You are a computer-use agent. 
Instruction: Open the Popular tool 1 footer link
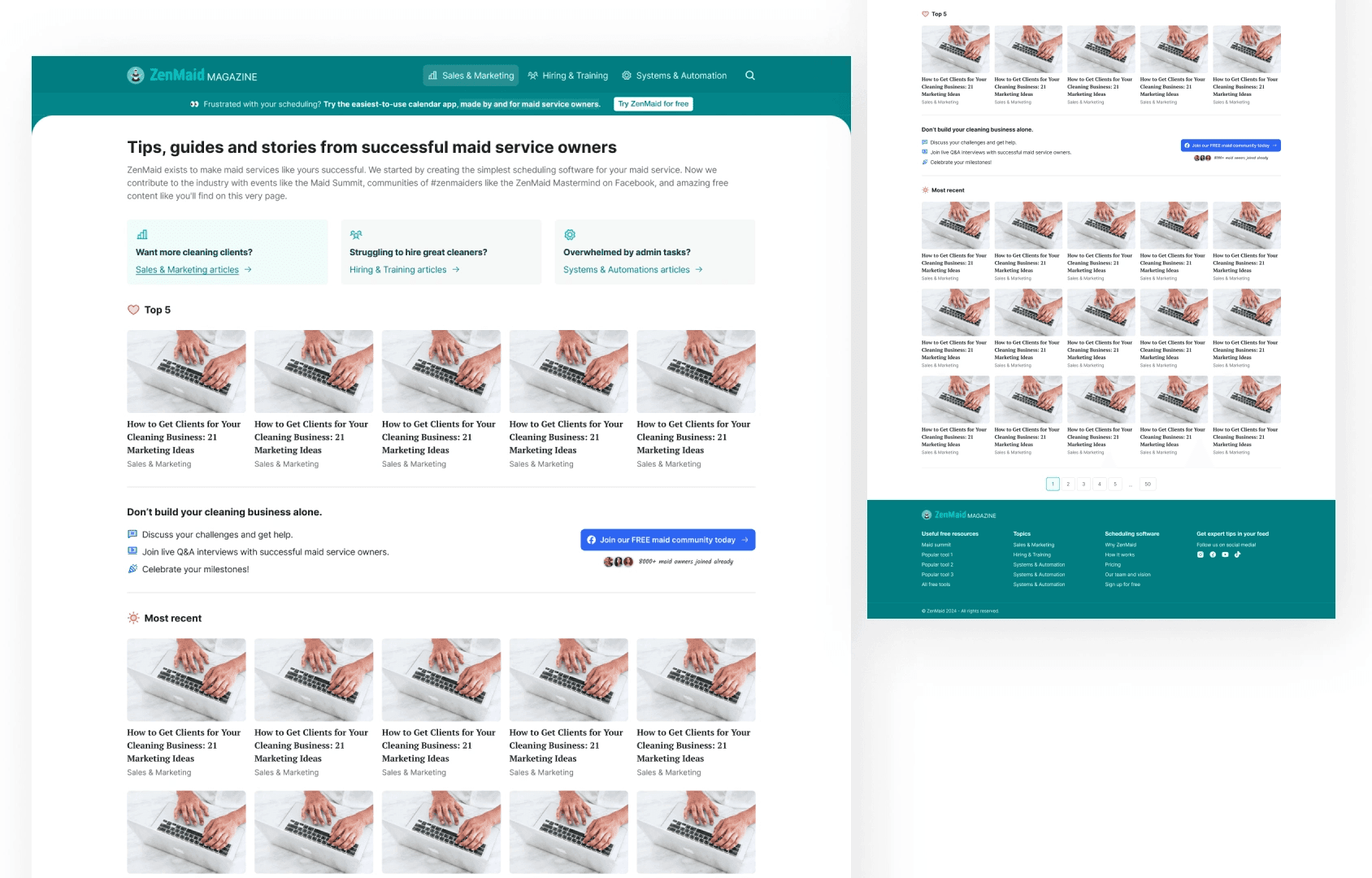tap(936, 554)
